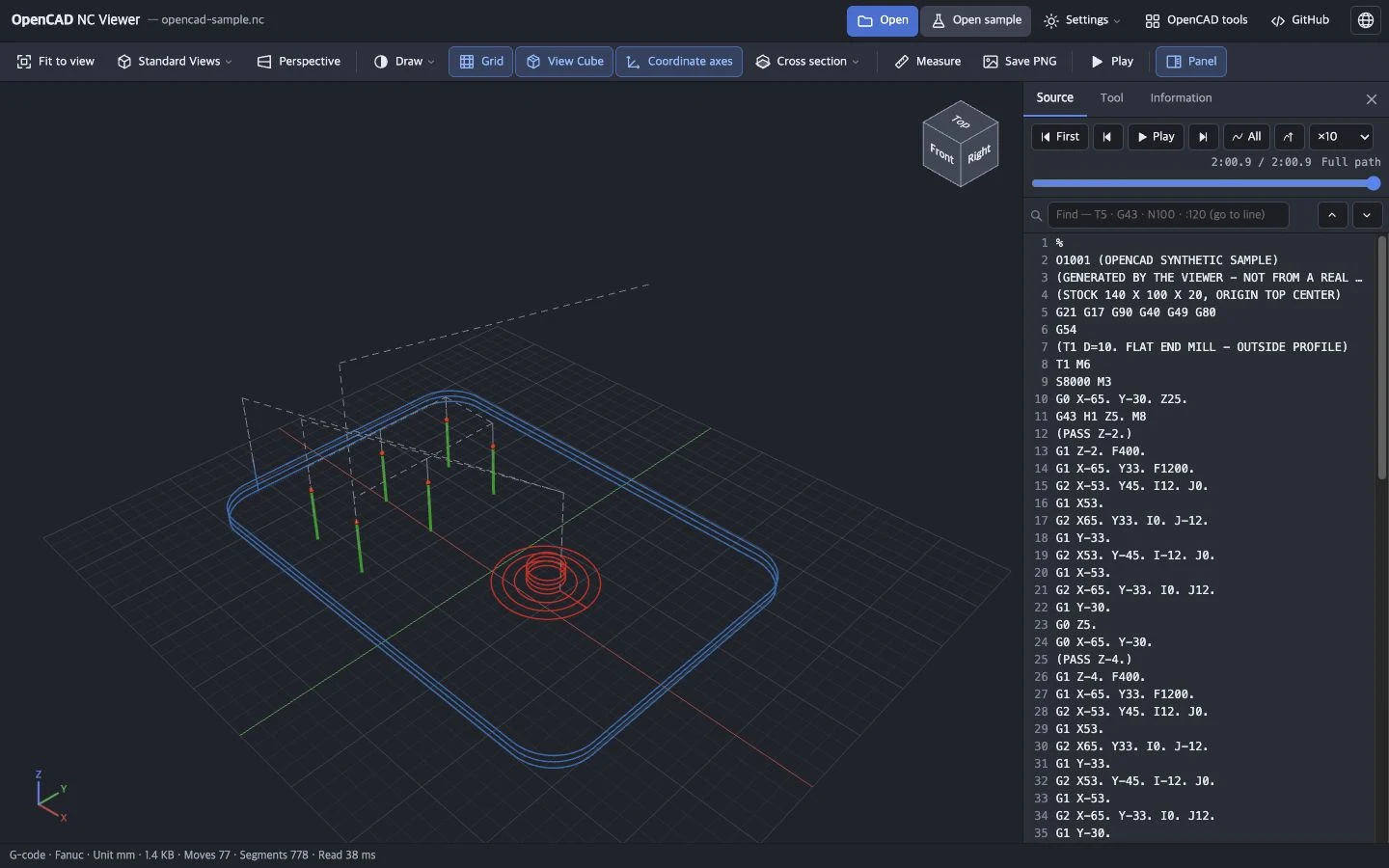This screenshot has height=868, width=1389.
Task: Click the blue Open file button
Action: [883, 20]
